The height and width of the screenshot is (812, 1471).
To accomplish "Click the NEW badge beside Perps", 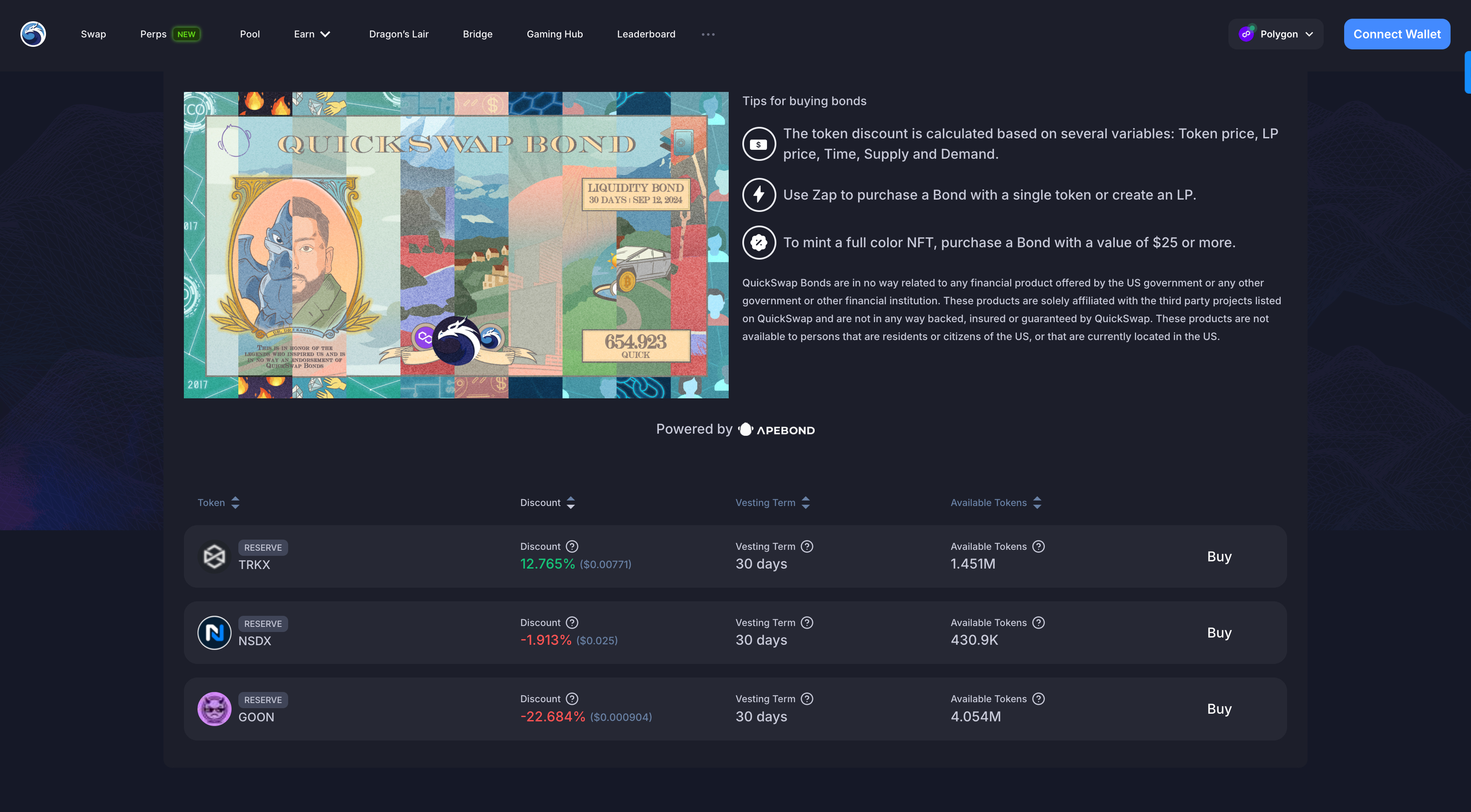I will 186,34.
